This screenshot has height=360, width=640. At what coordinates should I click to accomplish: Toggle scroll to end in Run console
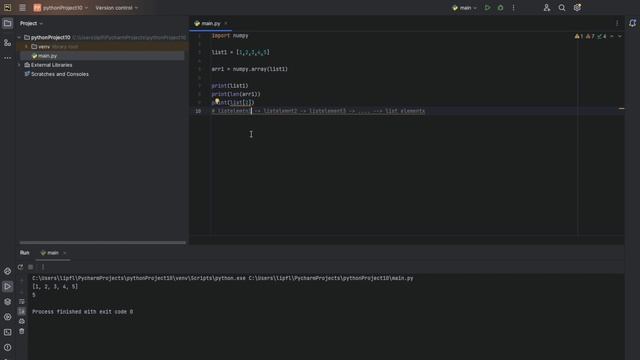pos(22,311)
